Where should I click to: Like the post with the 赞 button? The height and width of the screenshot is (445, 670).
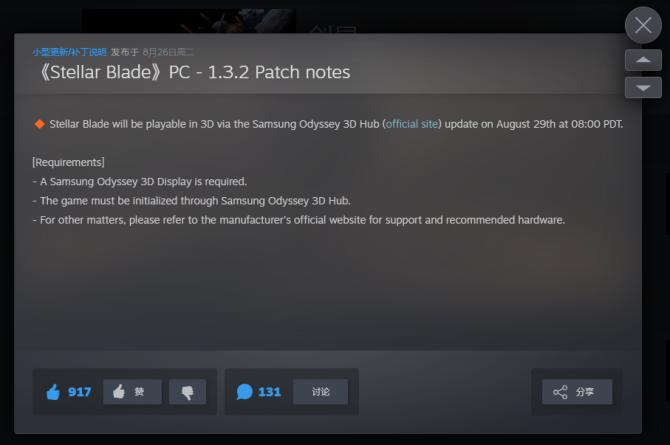(132, 392)
